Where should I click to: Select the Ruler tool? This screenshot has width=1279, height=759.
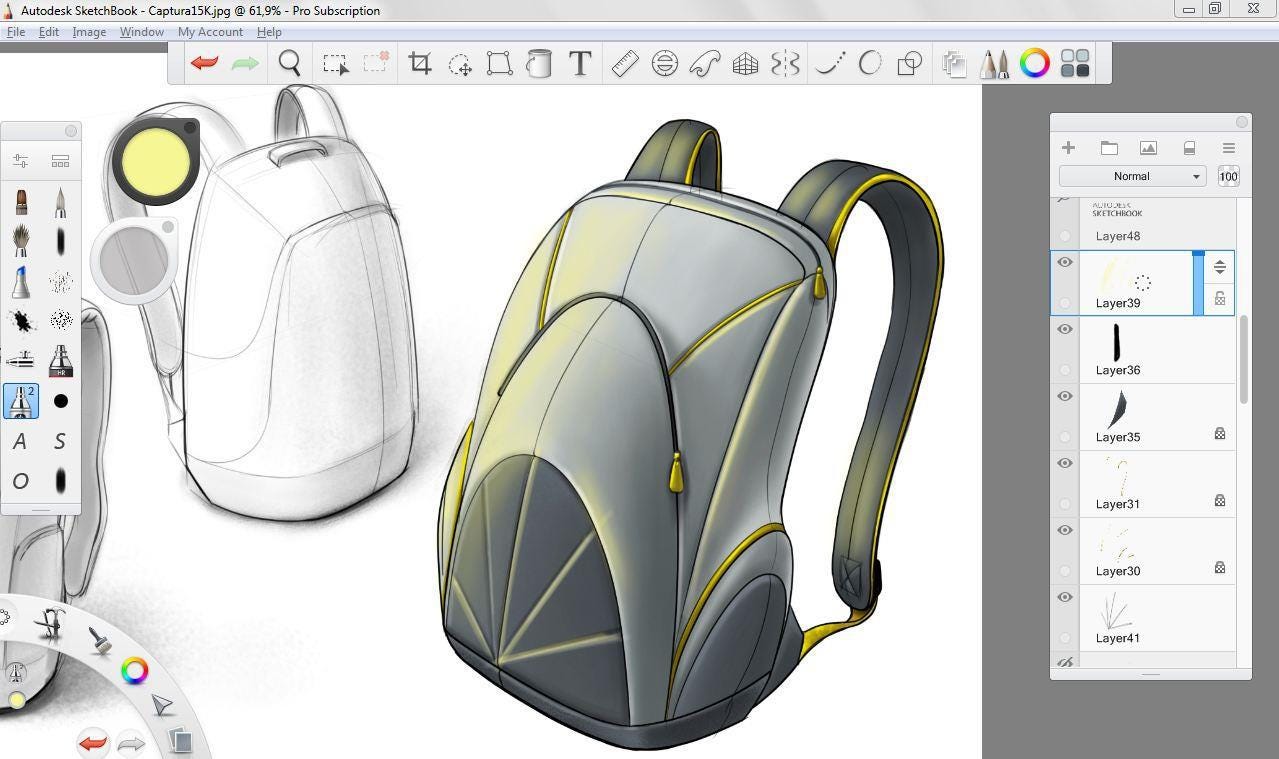[x=625, y=64]
